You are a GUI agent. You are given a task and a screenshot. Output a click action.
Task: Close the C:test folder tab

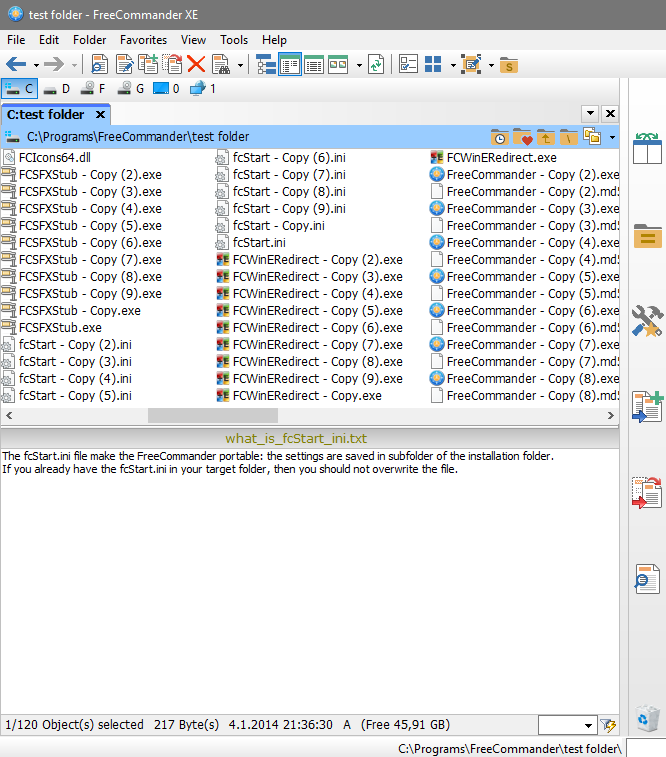[x=100, y=114]
